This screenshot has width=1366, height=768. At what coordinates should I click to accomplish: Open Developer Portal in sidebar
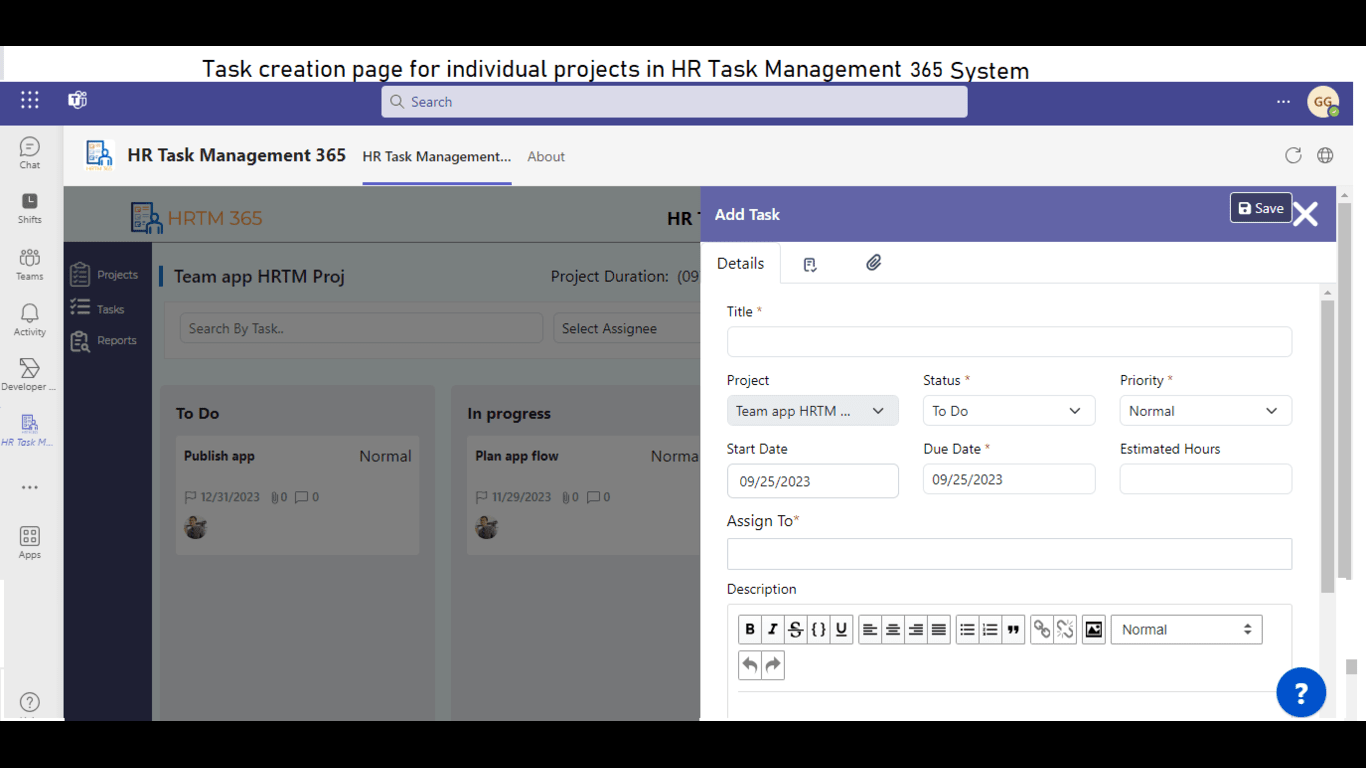[x=30, y=375]
